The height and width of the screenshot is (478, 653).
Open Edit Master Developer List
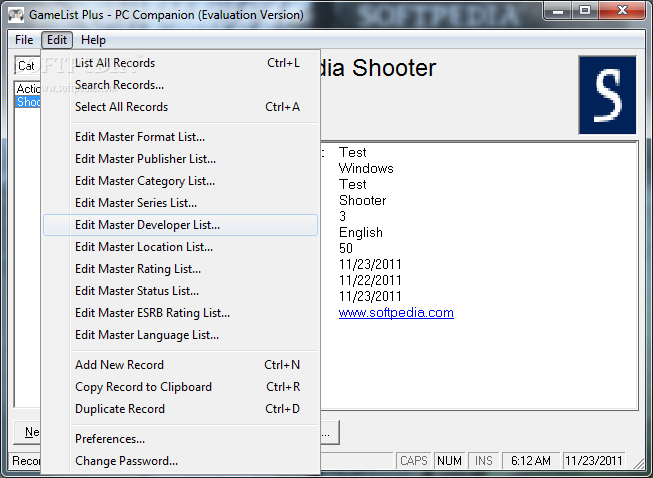tap(181, 225)
